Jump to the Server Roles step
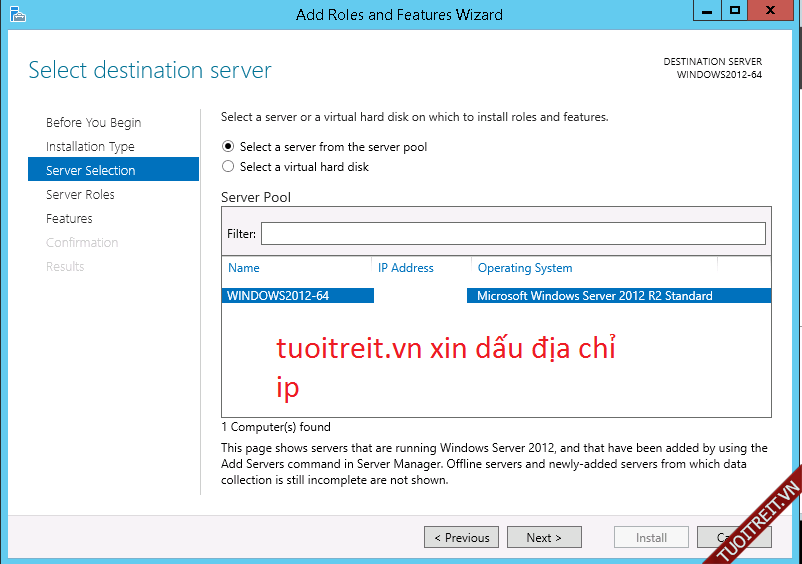The width and height of the screenshot is (802, 564). pos(80,195)
